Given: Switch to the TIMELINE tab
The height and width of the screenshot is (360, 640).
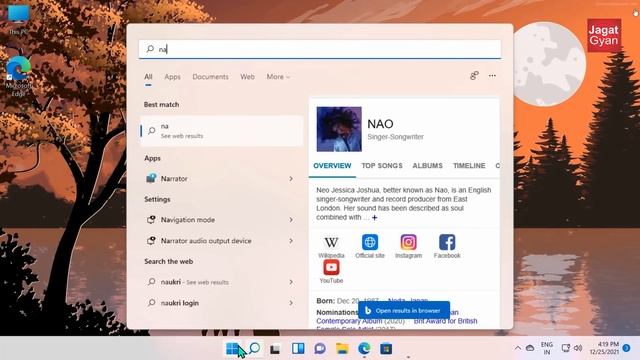Looking at the screenshot, I should click(469, 166).
